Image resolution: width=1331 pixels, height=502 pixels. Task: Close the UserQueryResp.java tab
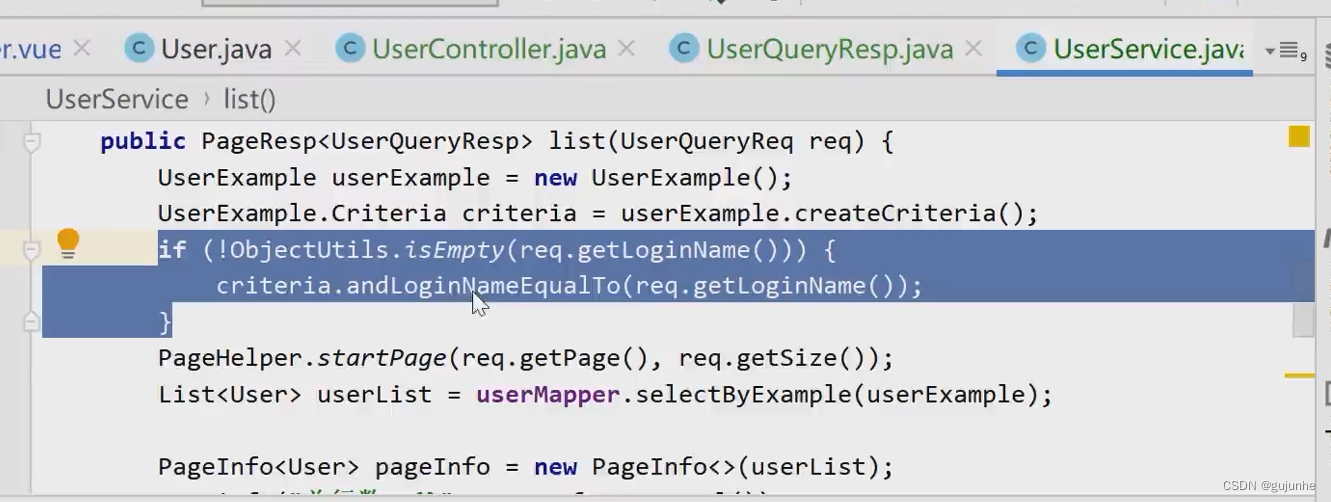point(974,48)
